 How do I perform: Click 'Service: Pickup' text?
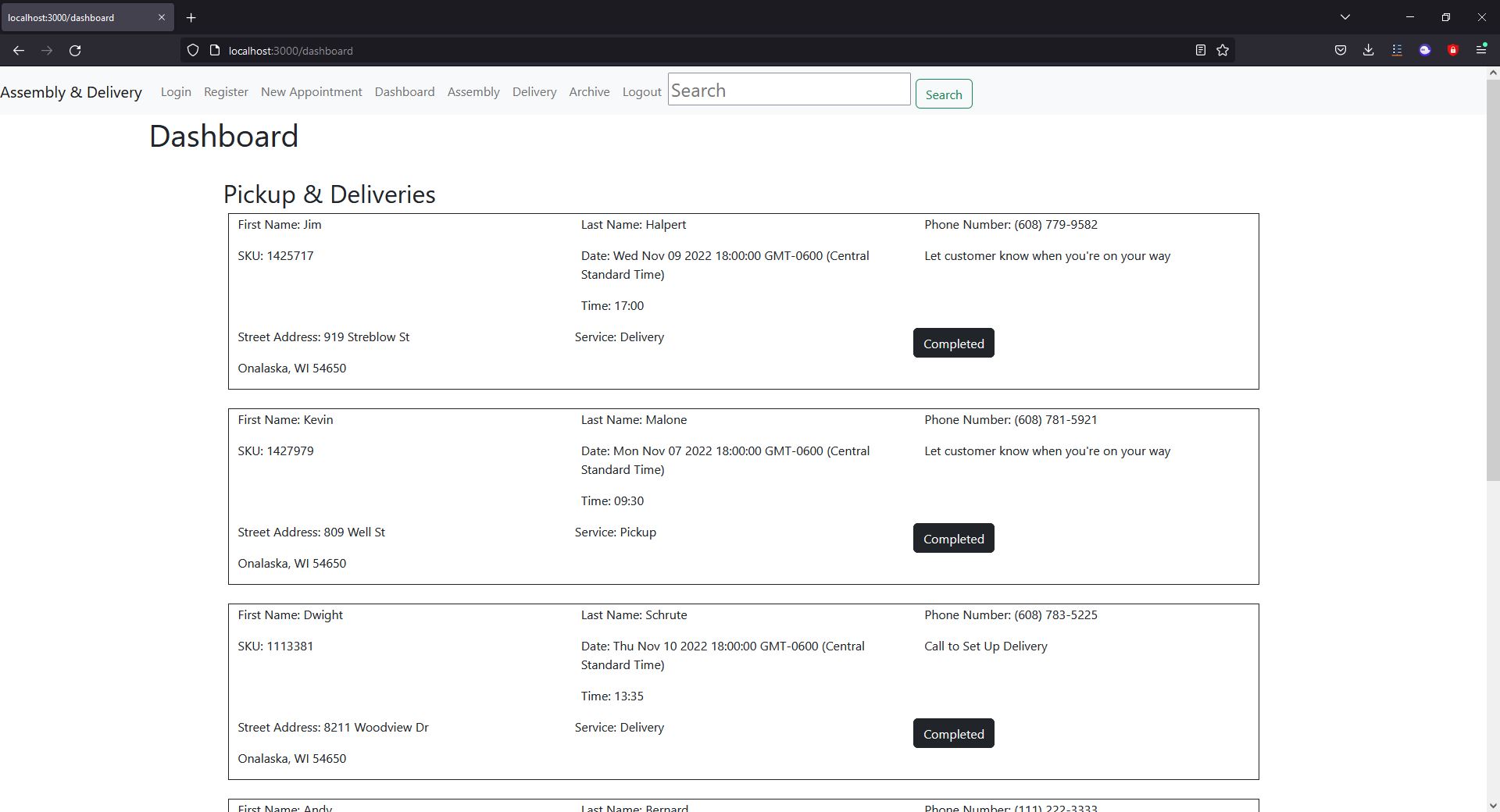[x=616, y=532]
